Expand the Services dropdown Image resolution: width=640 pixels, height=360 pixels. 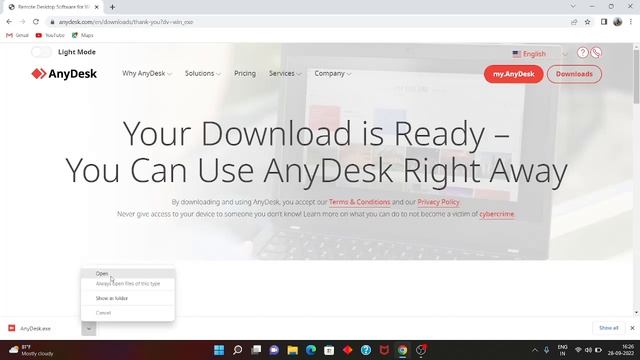(285, 73)
